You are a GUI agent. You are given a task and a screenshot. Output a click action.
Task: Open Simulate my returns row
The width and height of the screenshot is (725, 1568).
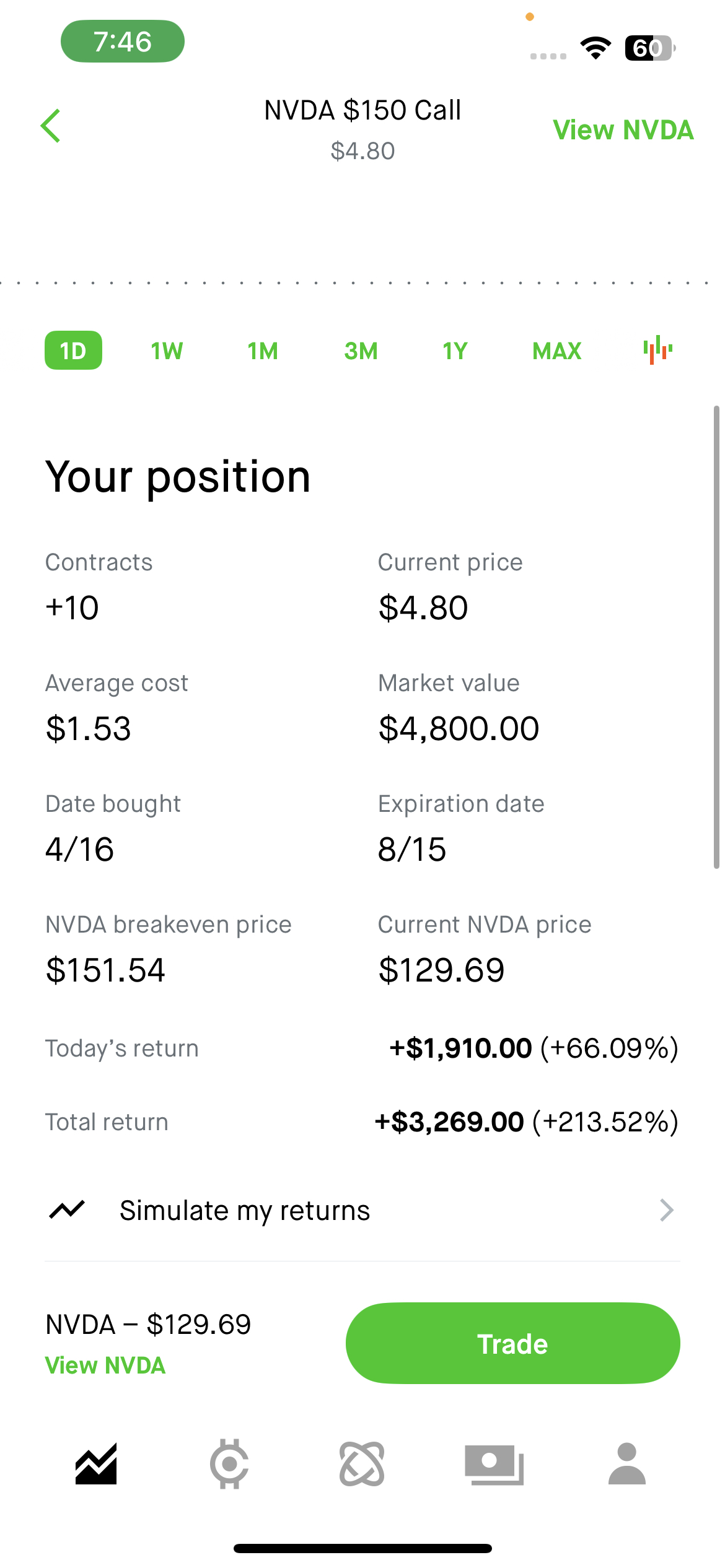click(362, 1210)
